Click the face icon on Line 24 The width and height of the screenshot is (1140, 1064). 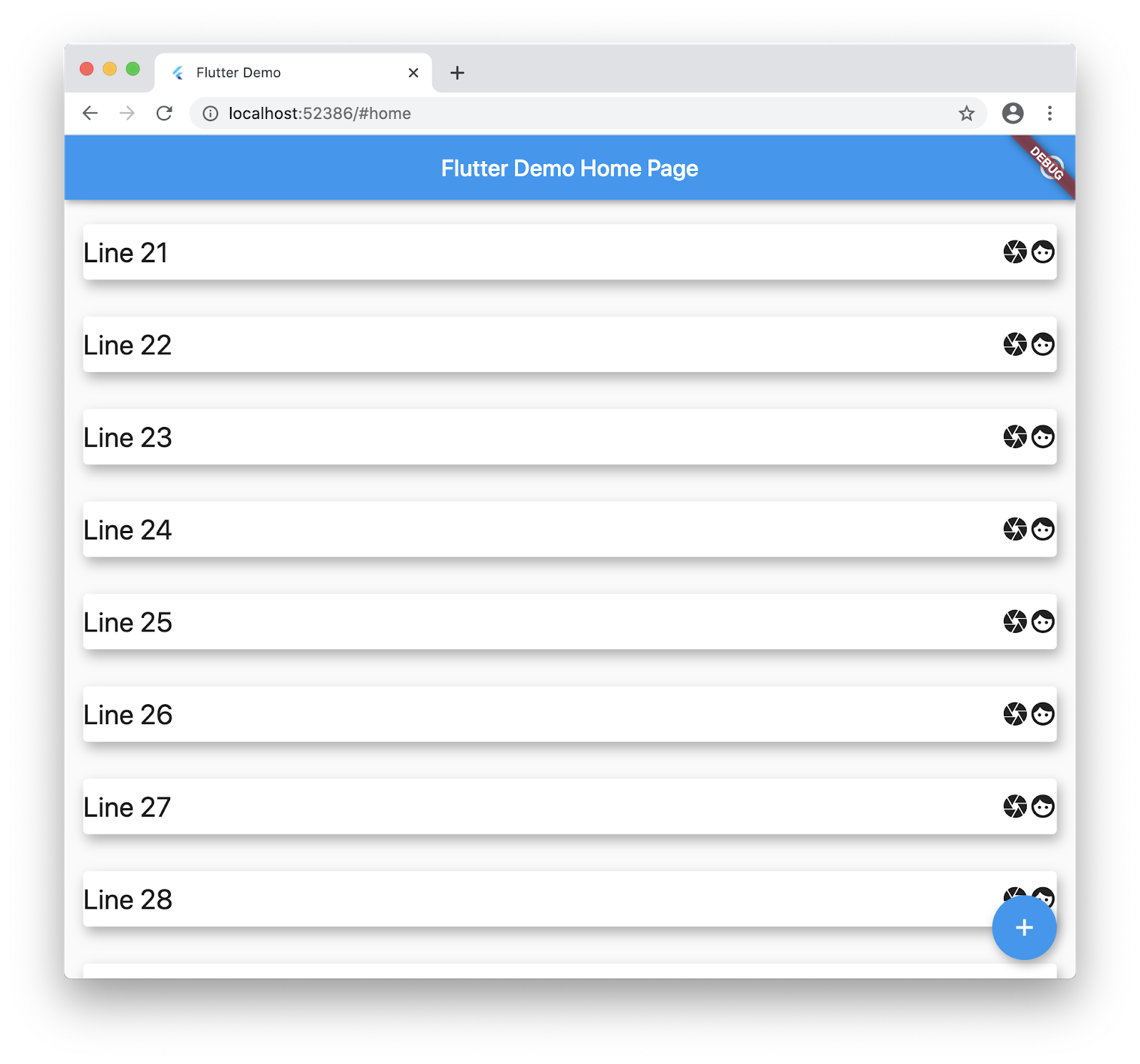tap(1043, 529)
